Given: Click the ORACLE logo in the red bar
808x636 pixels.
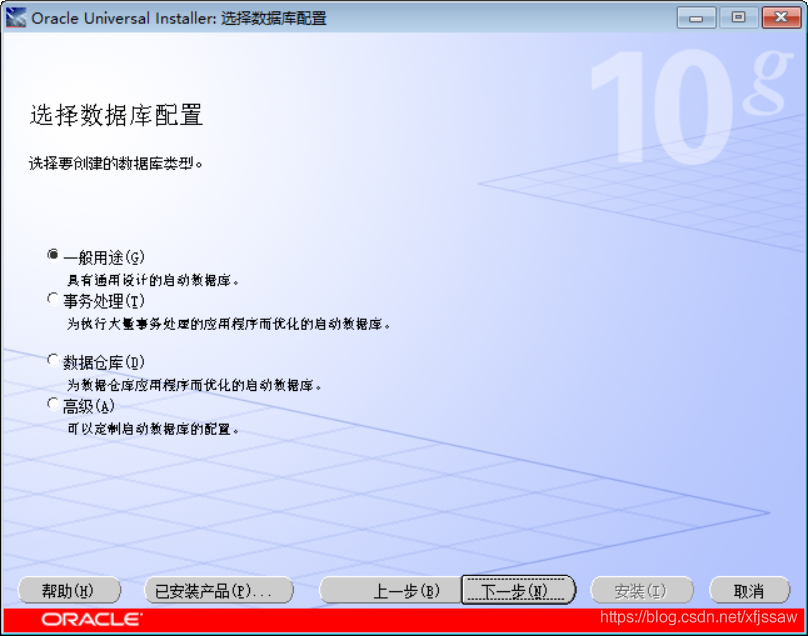Looking at the screenshot, I should coord(92,619).
